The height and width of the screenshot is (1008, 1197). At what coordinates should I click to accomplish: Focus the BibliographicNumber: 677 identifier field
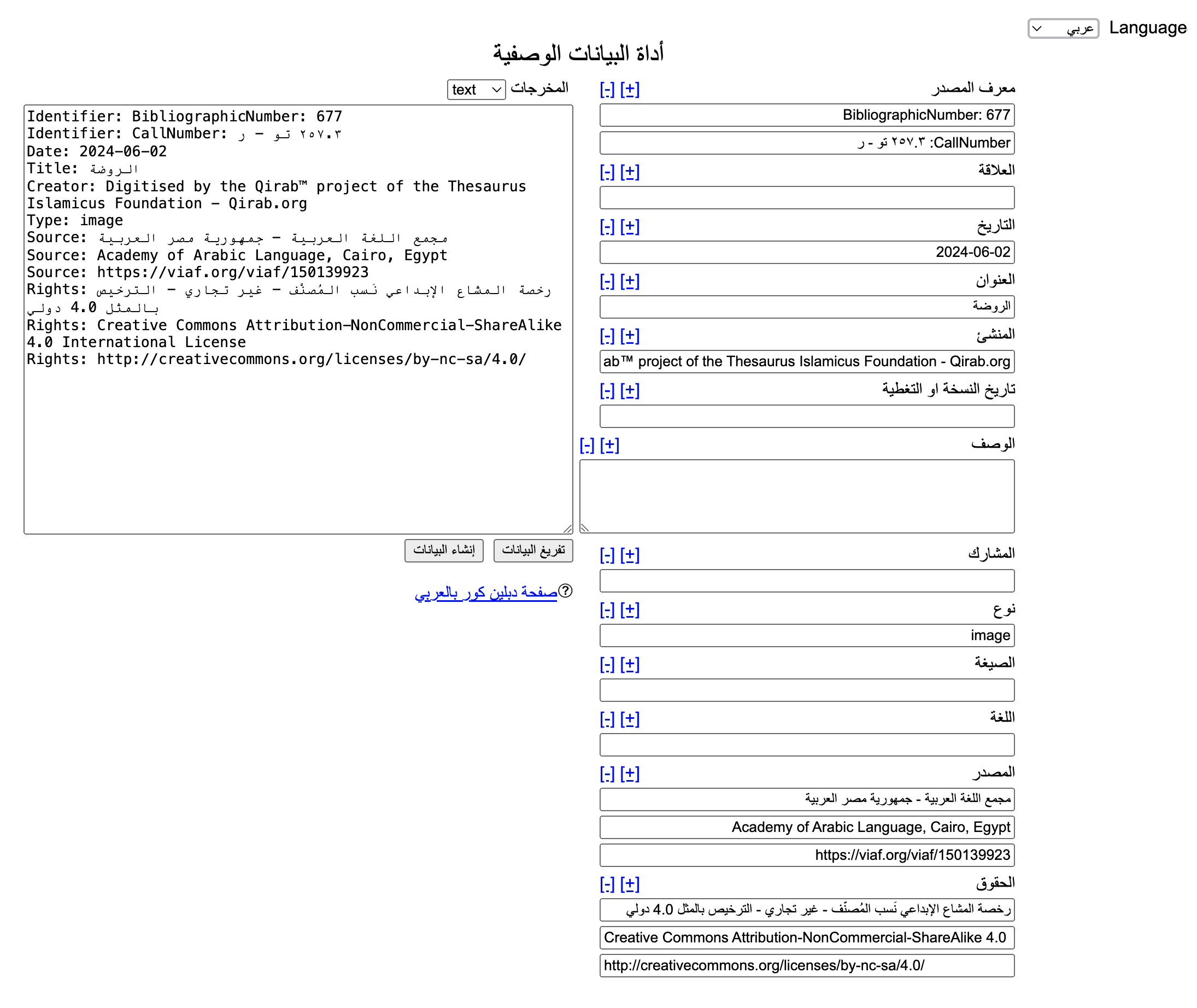(x=807, y=115)
